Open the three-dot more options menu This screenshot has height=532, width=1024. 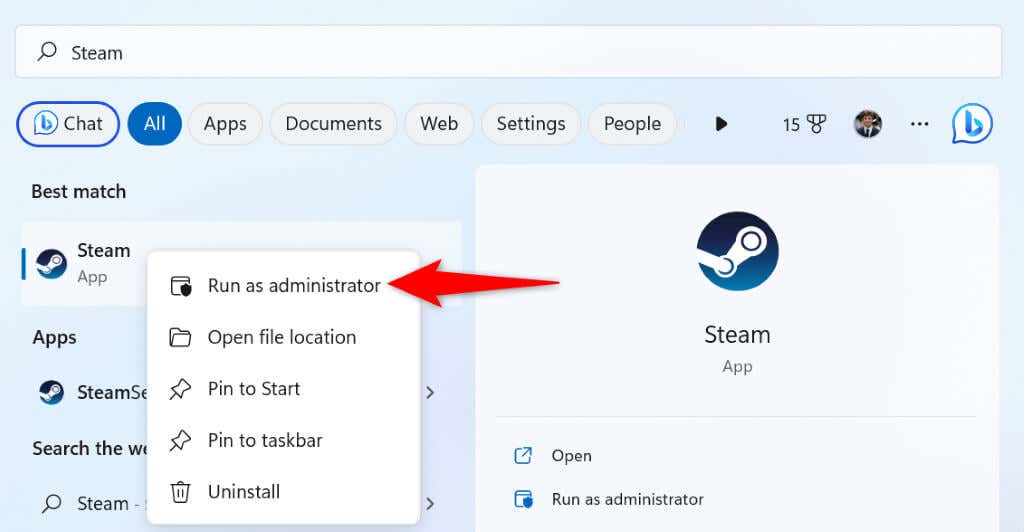tap(919, 124)
